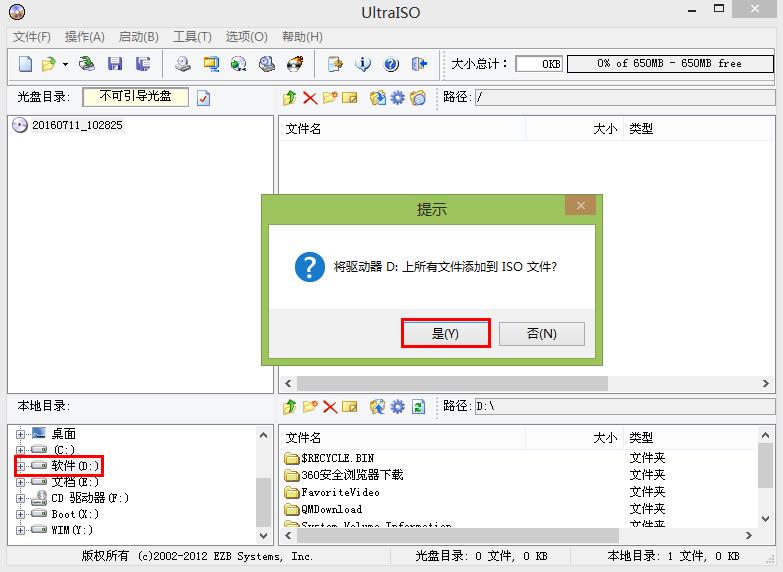Image resolution: width=783 pixels, height=572 pixels.
Task: Click the rename icon in local directory toolbar
Action: 350,407
